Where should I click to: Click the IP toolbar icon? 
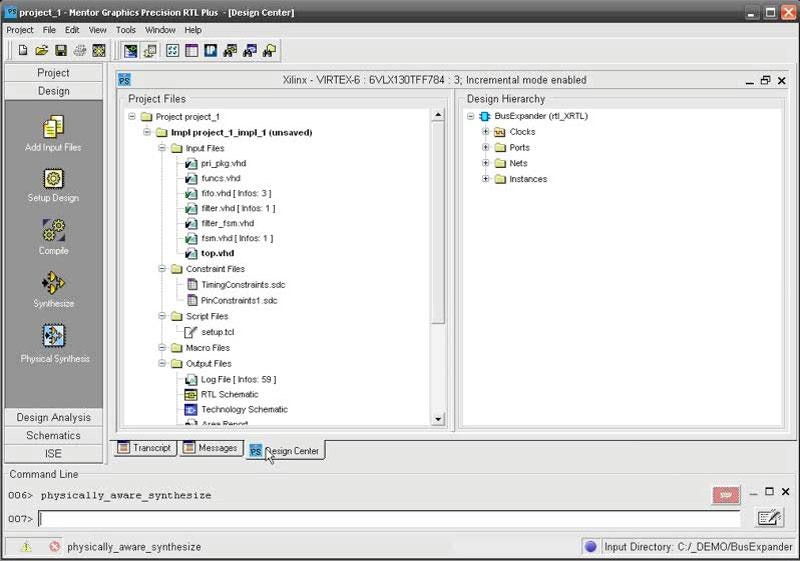point(210,50)
